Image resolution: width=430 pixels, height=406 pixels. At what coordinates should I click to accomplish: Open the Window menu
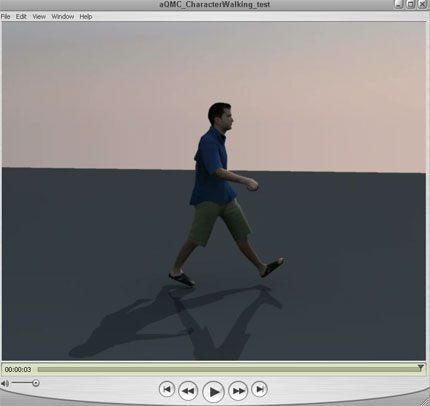click(x=63, y=16)
